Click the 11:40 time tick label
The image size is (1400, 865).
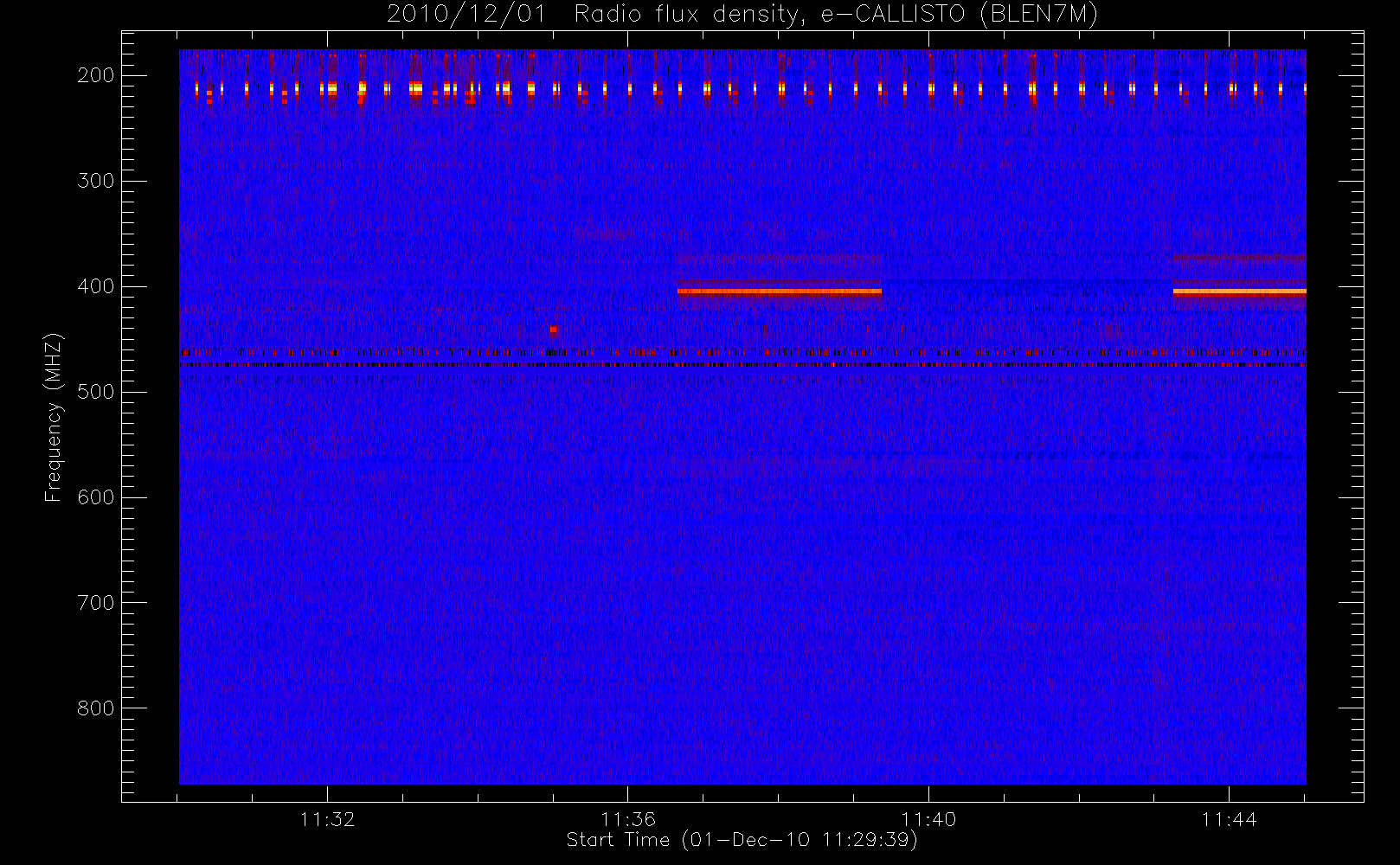928,819
